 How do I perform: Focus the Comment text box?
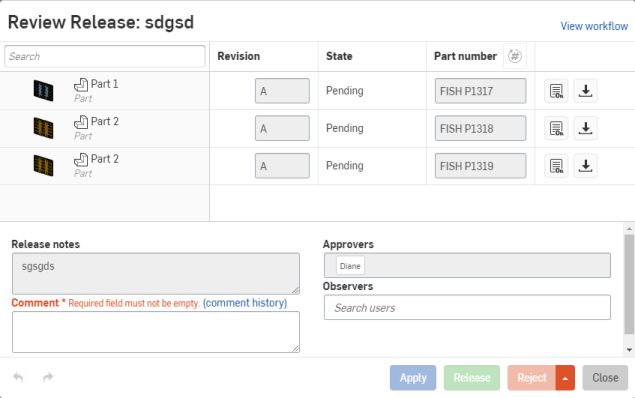click(156, 332)
